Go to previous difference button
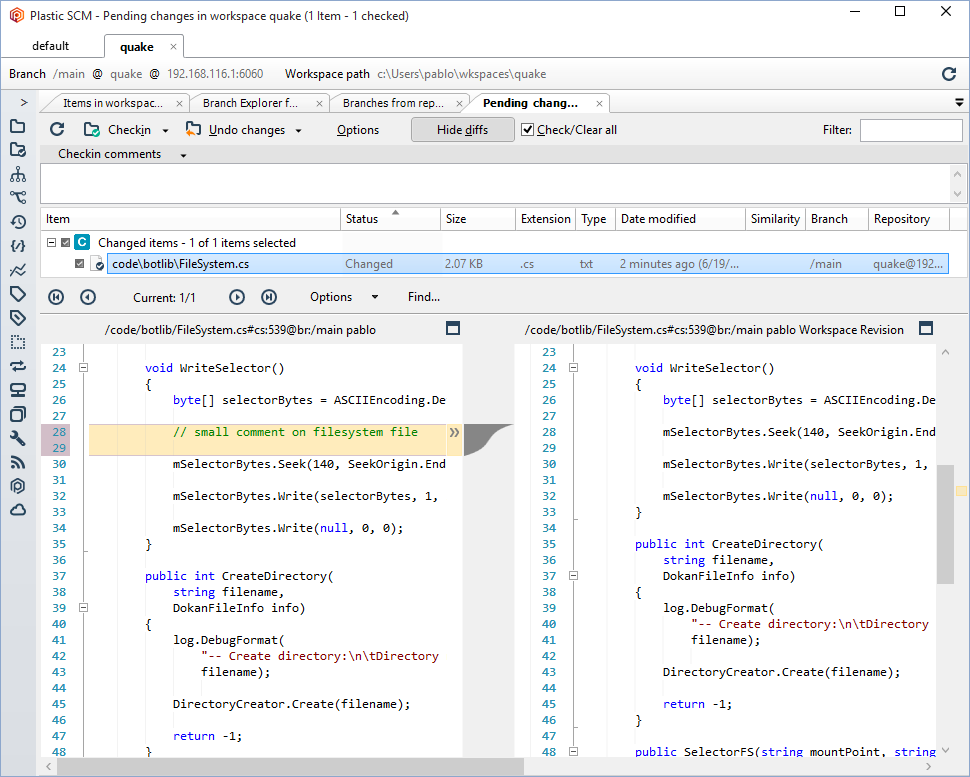The width and height of the screenshot is (970, 777). (x=88, y=298)
